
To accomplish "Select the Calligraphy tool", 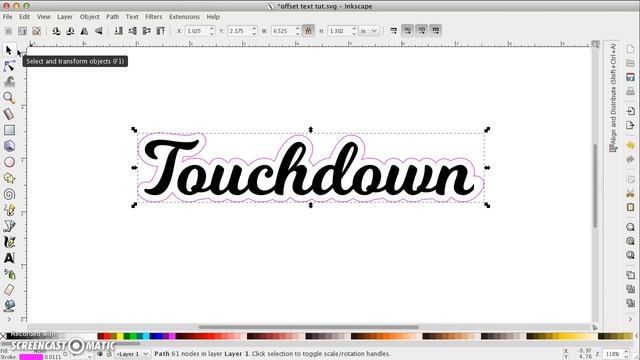I will click(x=9, y=242).
